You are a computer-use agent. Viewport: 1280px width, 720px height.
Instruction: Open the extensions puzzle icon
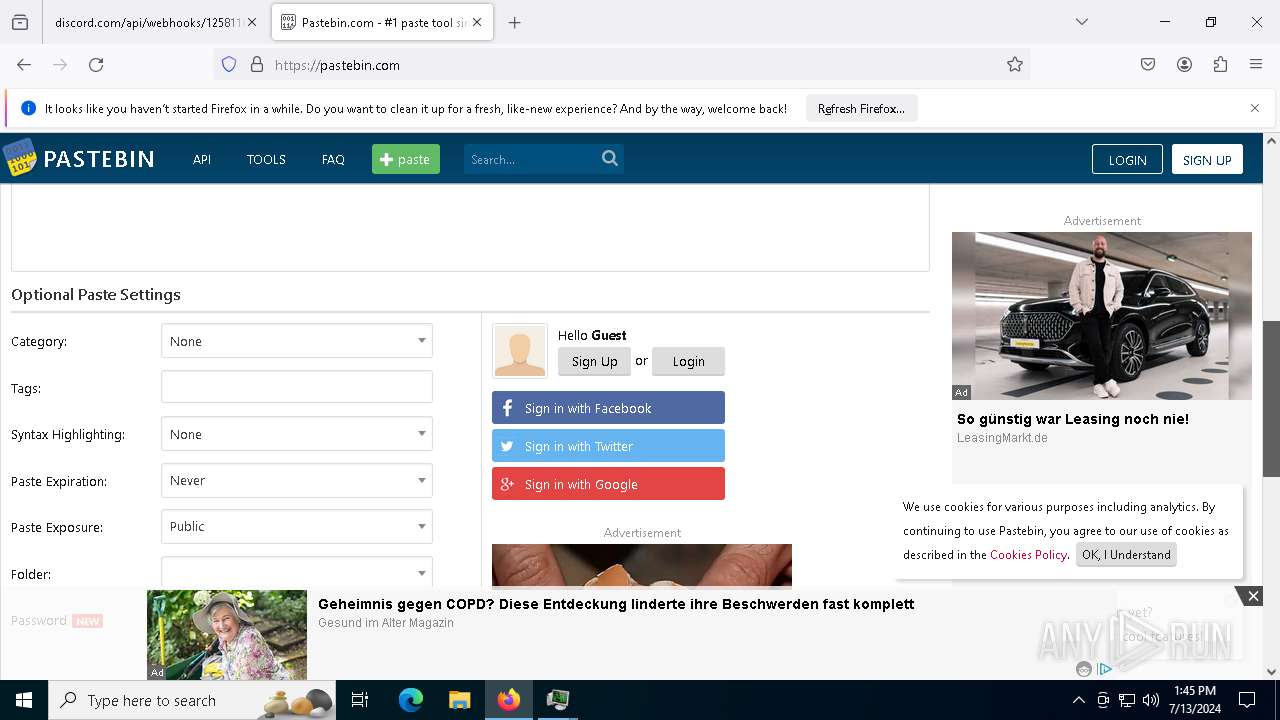[1220, 64]
